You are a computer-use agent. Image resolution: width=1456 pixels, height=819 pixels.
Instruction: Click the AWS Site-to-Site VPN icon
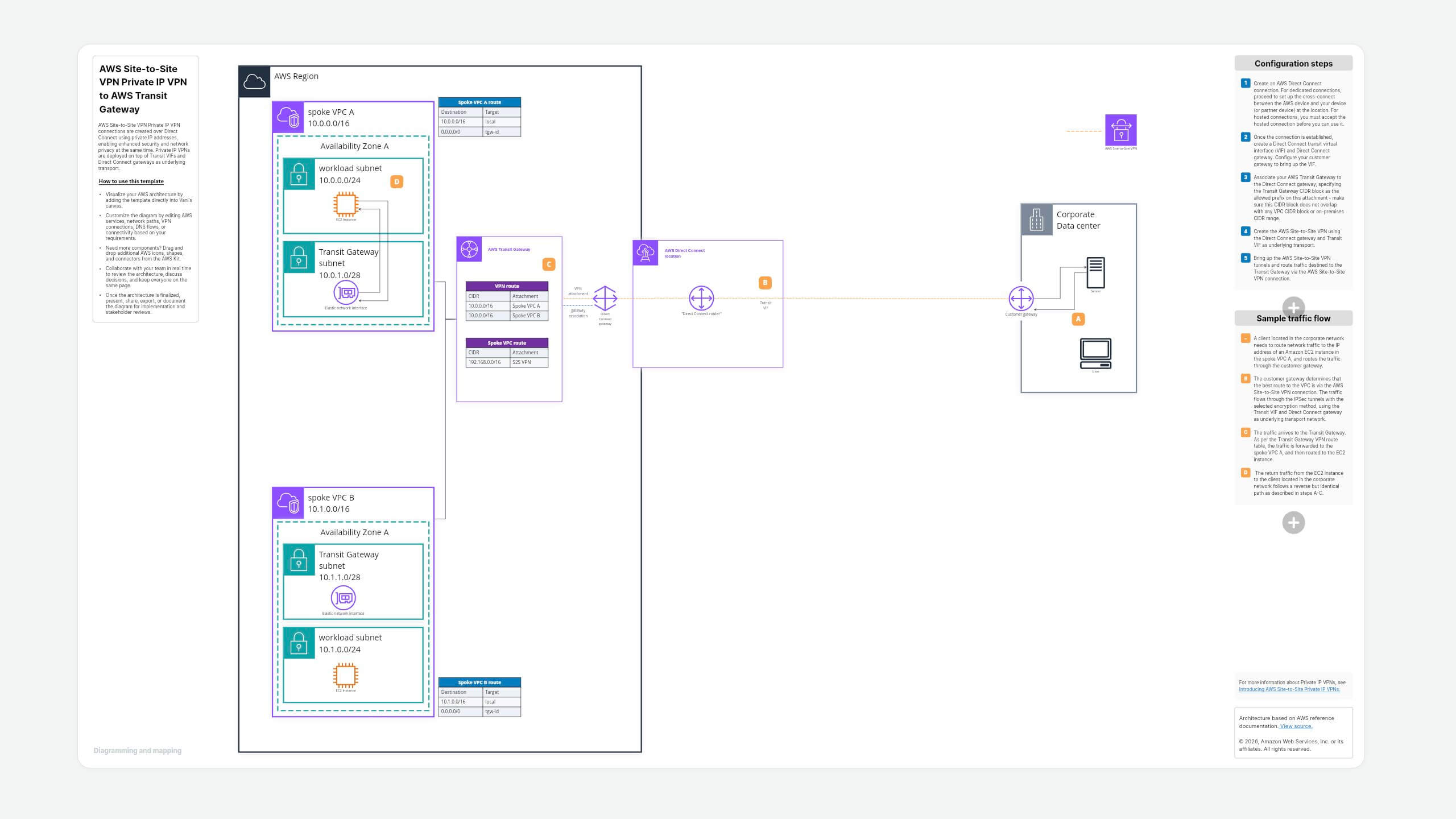click(1120, 130)
